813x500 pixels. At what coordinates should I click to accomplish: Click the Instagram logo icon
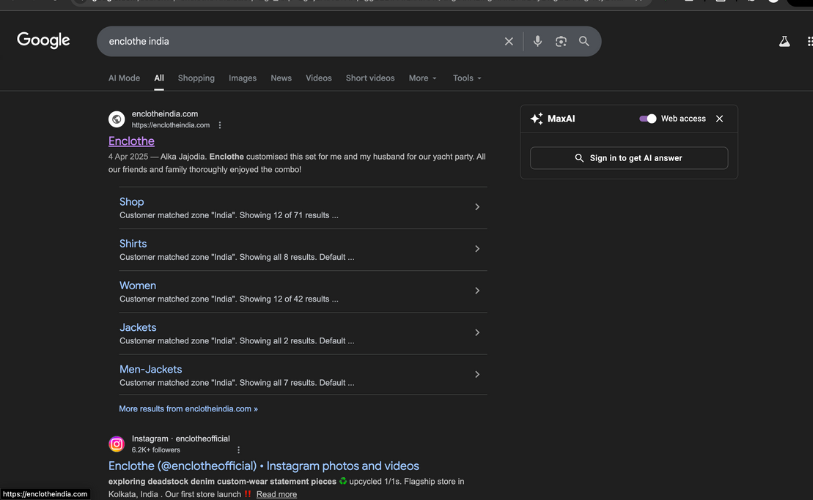point(117,444)
